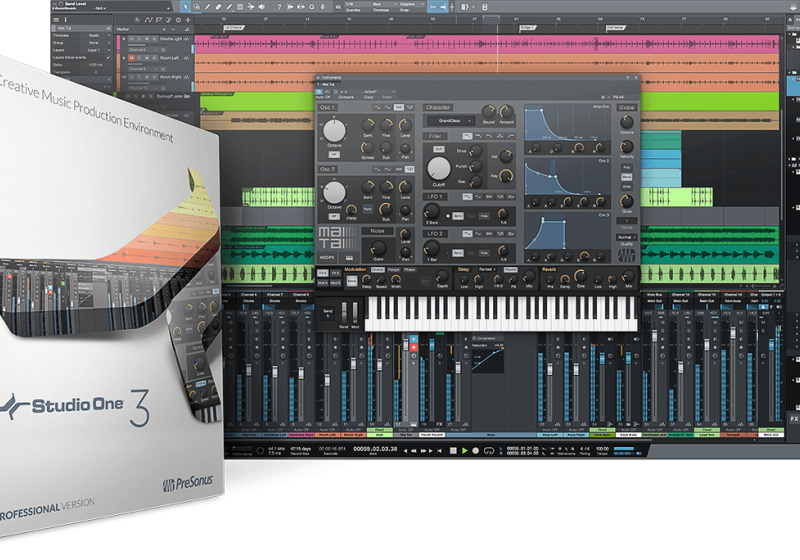Click the microphone icon in the toolbar
This screenshot has height=560, width=800.
(x=322, y=7)
